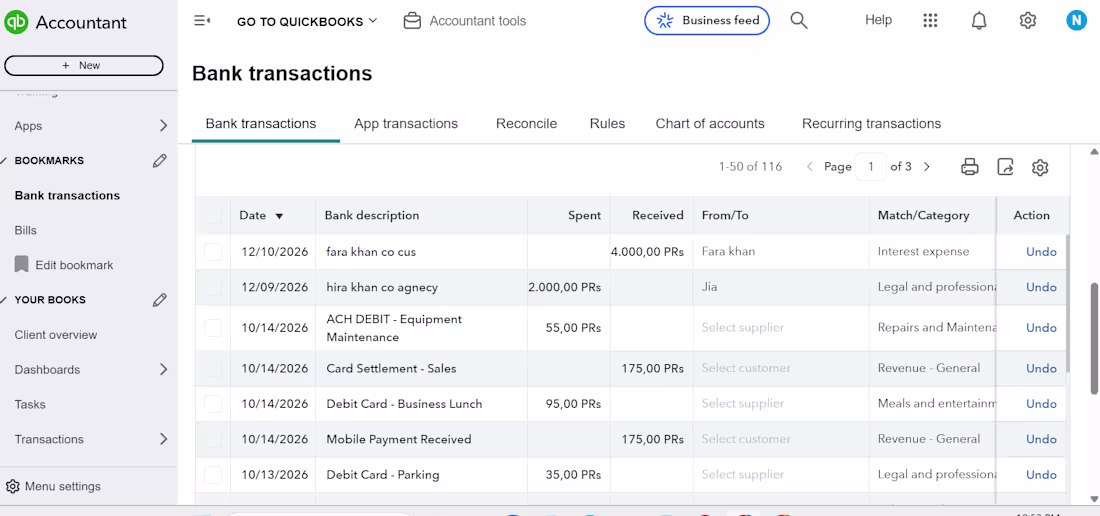Check the fara khan co cus row
This screenshot has height=516, width=1100.
pyautogui.click(x=213, y=252)
